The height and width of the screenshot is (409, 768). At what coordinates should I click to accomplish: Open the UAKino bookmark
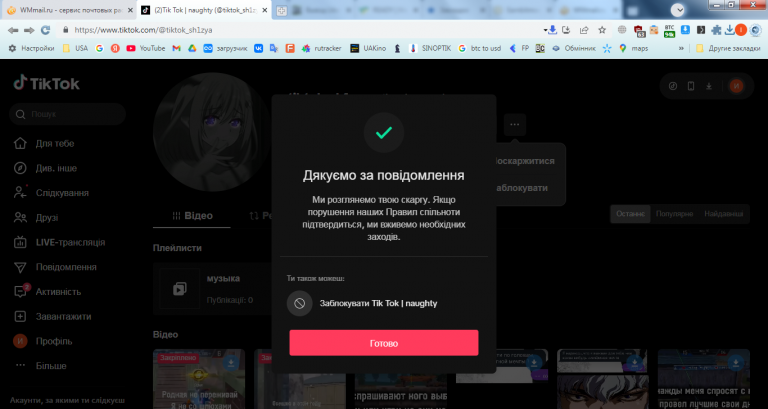click(x=368, y=48)
